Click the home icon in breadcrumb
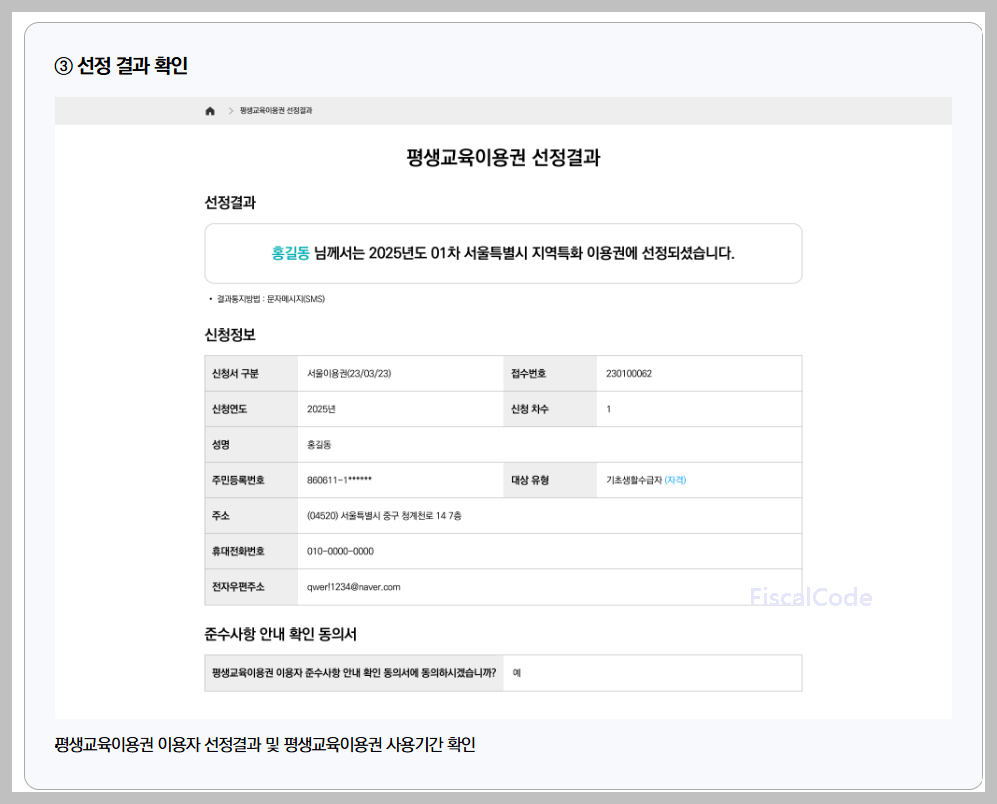 coord(210,111)
